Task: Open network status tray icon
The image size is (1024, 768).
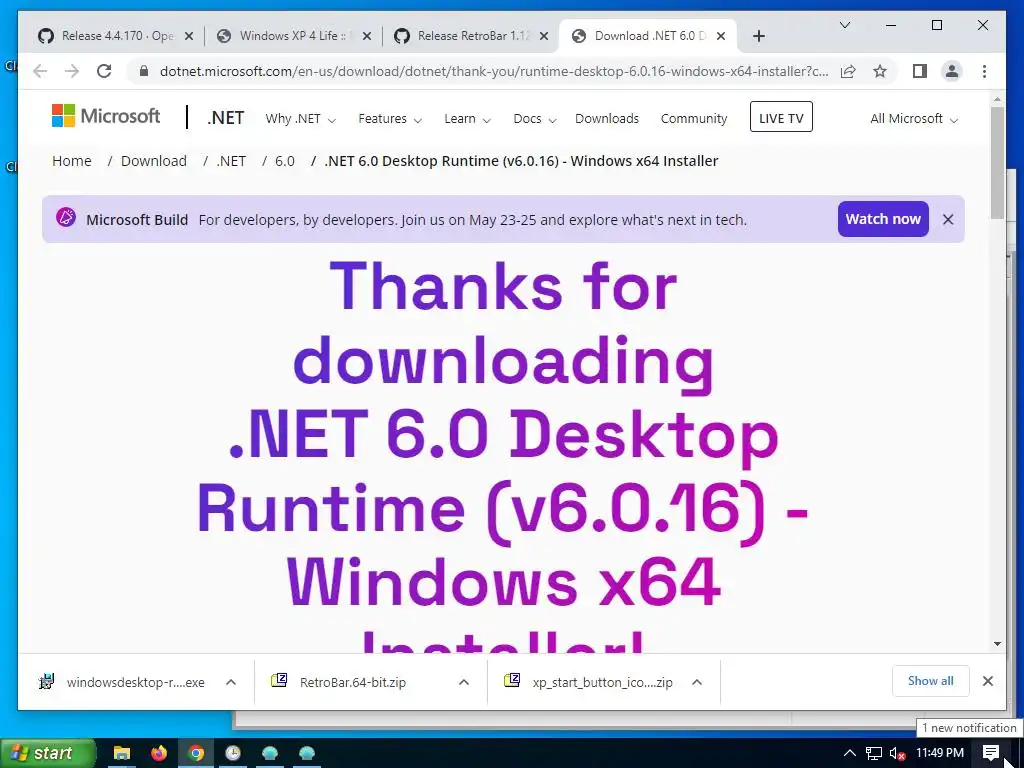Action: 873,753
